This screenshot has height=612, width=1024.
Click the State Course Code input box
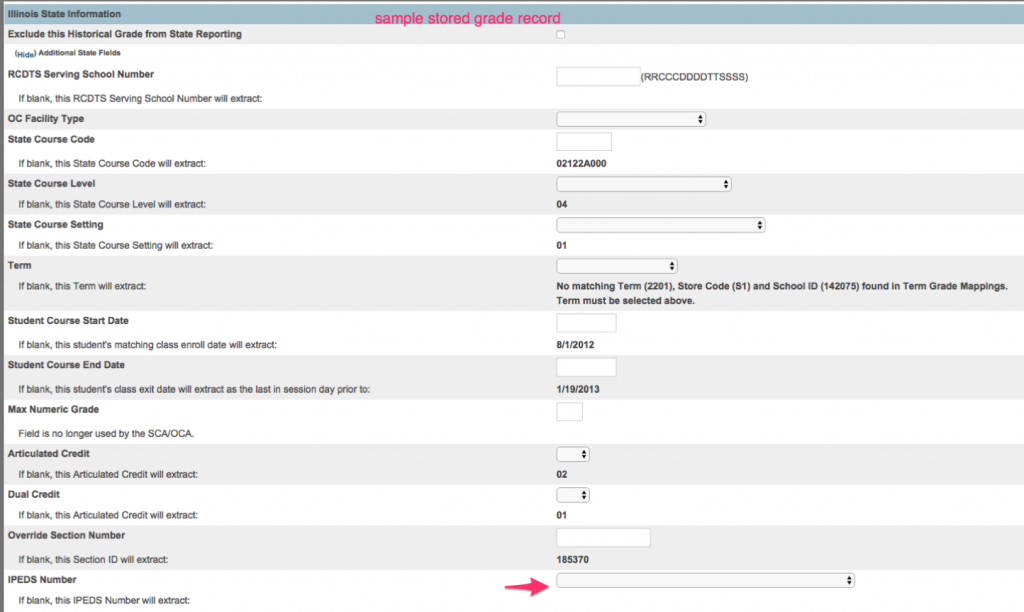tap(584, 142)
